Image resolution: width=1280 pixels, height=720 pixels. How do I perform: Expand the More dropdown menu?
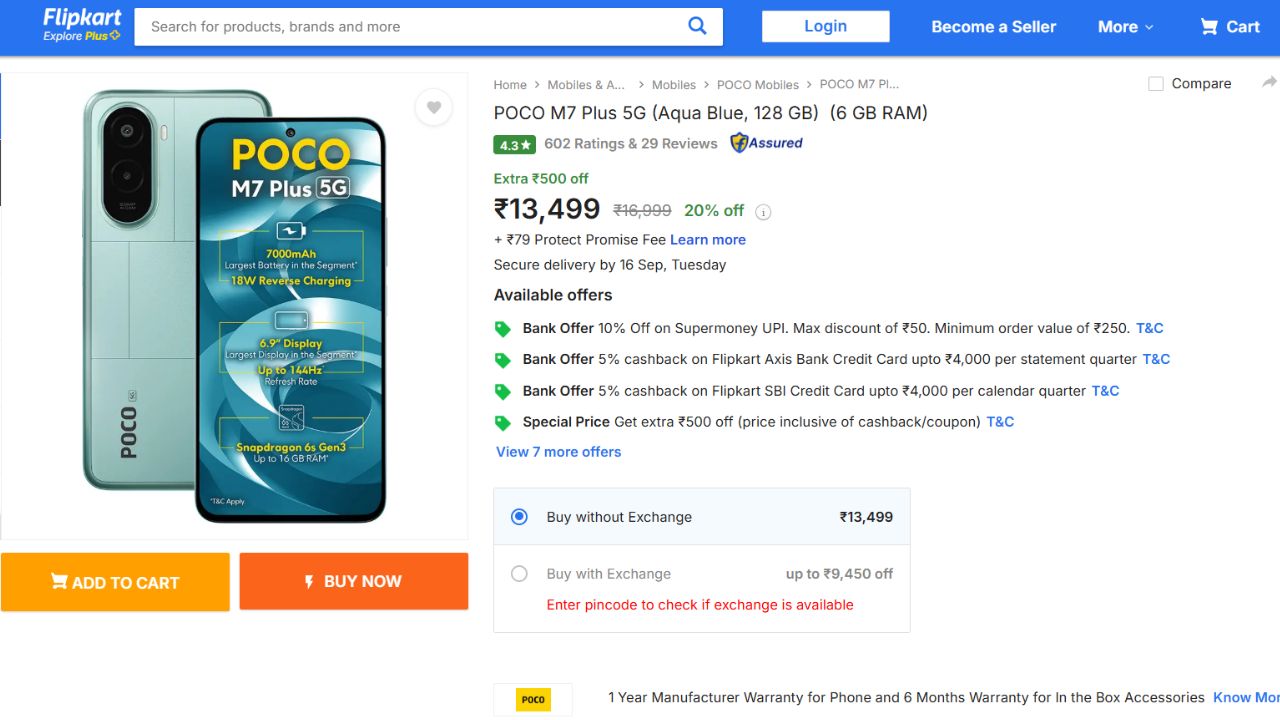click(1125, 27)
